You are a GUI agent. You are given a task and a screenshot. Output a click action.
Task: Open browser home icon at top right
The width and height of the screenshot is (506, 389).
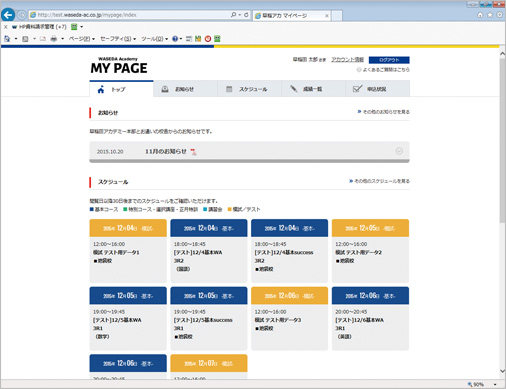pyautogui.click(x=480, y=15)
